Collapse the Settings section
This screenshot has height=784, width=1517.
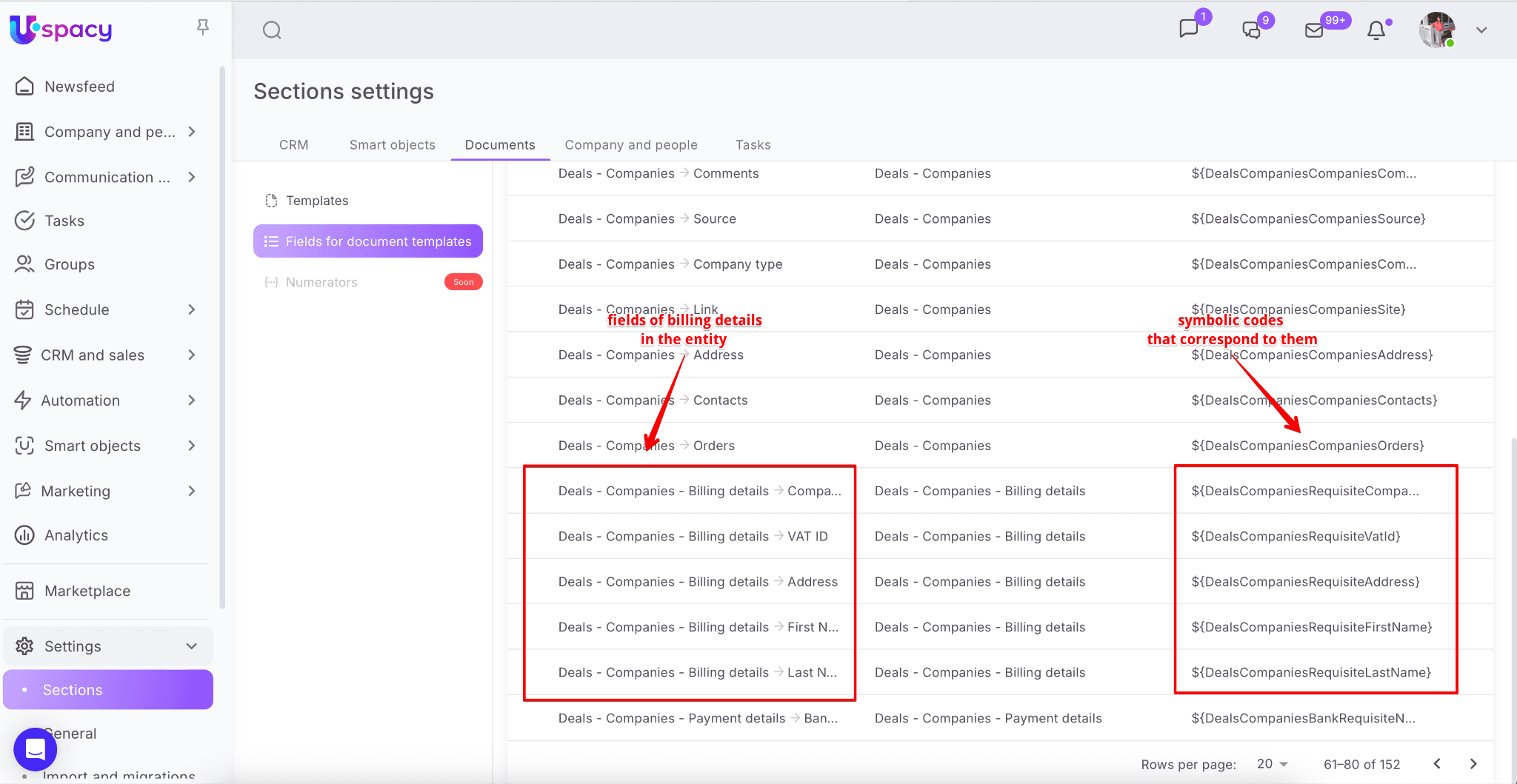192,646
